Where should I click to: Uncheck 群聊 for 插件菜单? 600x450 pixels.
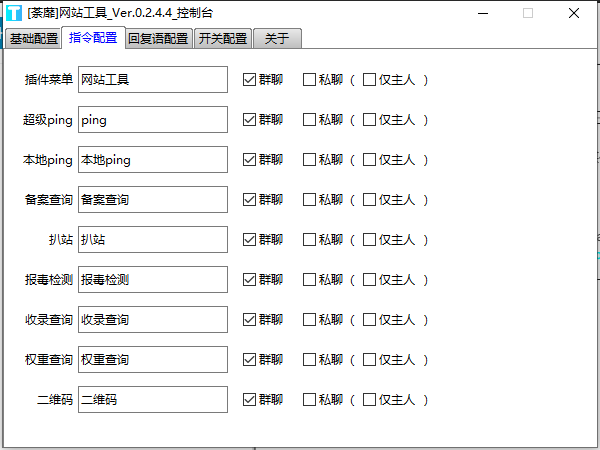pyautogui.click(x=250, y=80)
